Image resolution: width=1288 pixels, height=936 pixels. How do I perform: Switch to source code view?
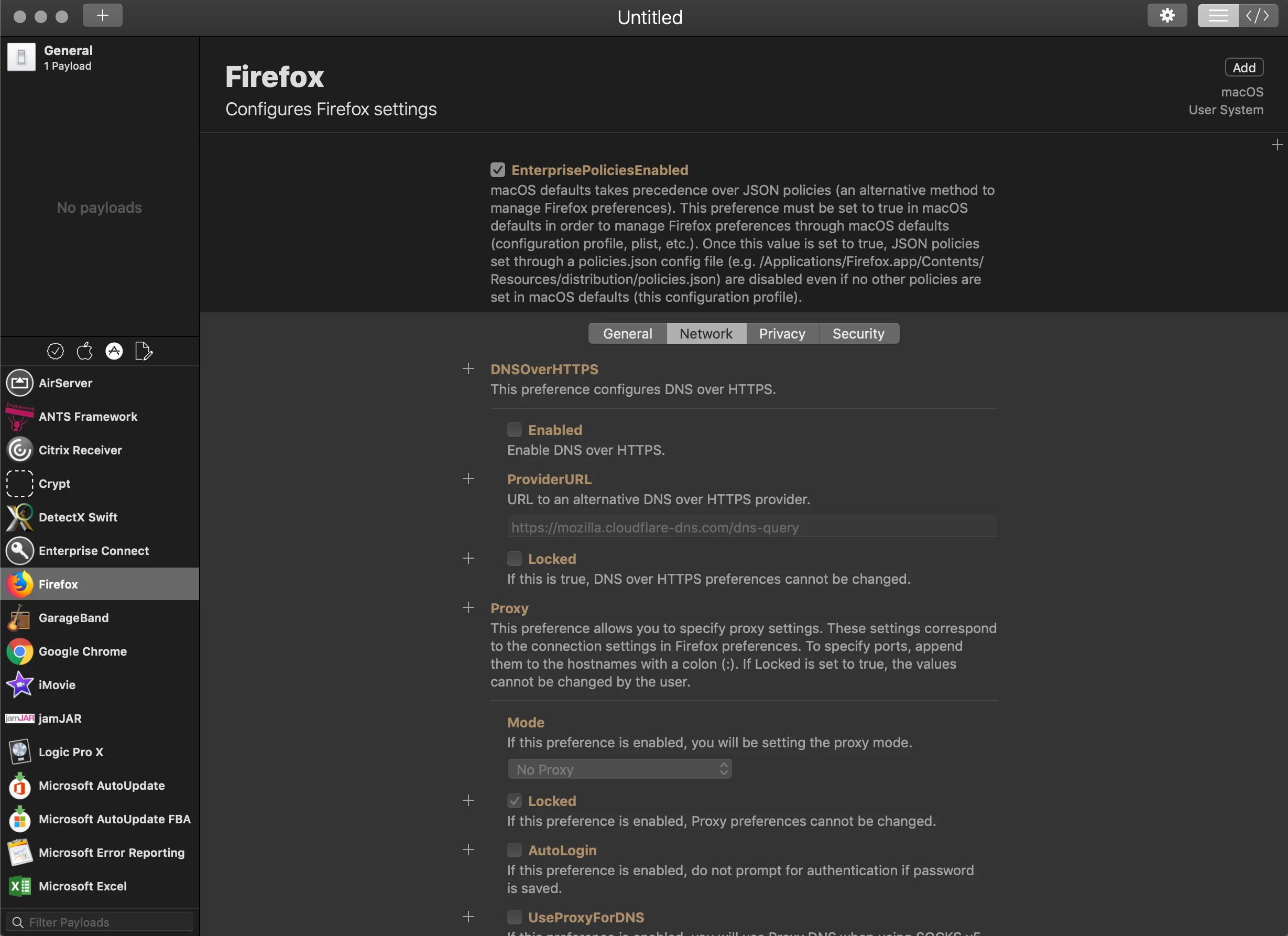(x=1258, y=15)
